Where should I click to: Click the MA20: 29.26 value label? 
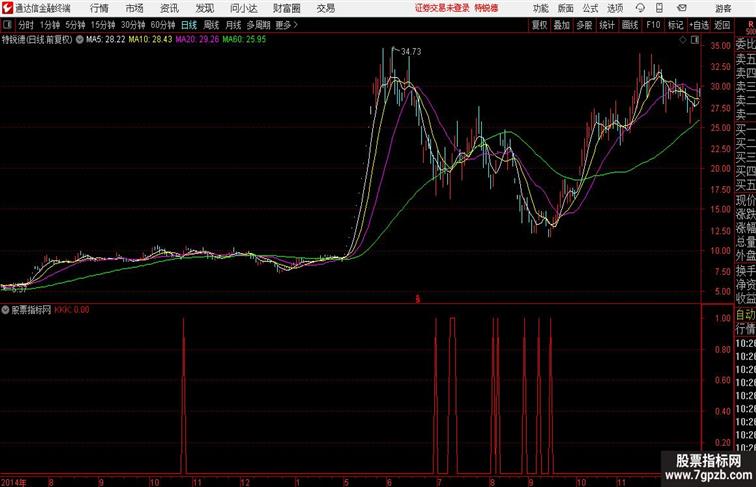(197, 40)
